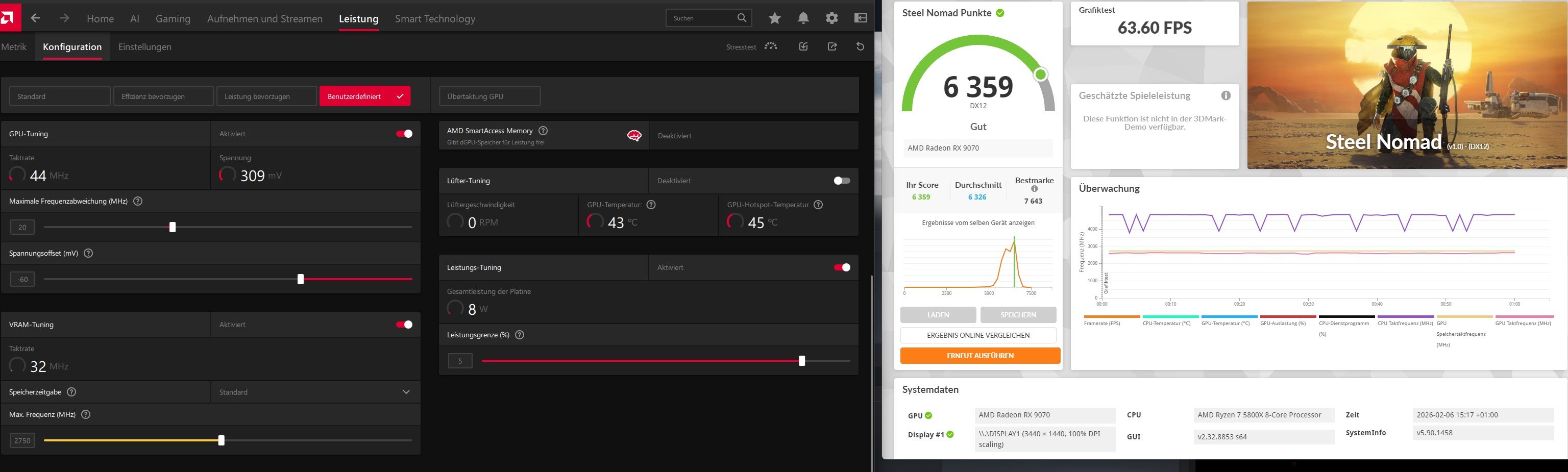Open the Home tab

(101, 19)
